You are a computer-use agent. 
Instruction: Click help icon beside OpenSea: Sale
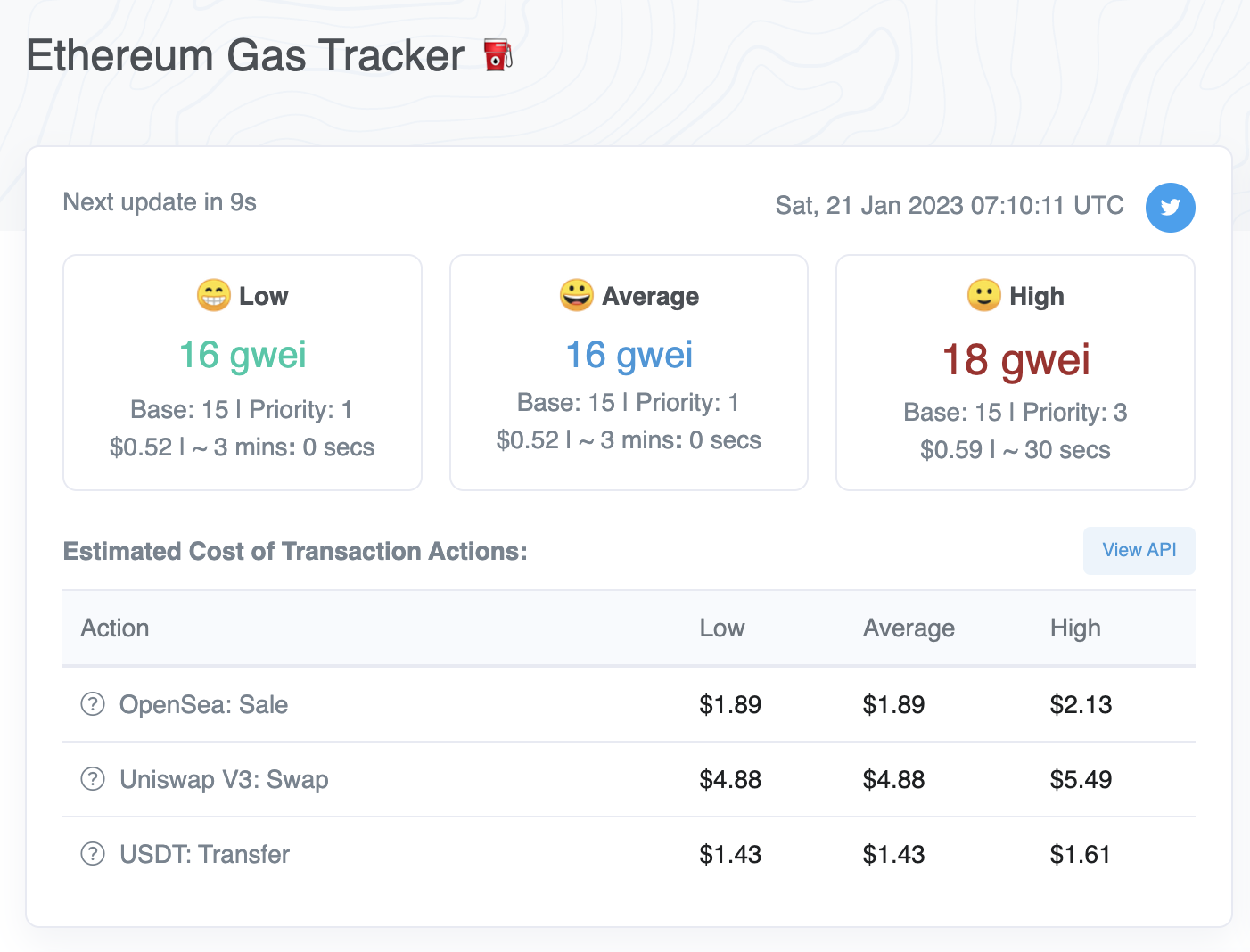[x=93, y=704]
